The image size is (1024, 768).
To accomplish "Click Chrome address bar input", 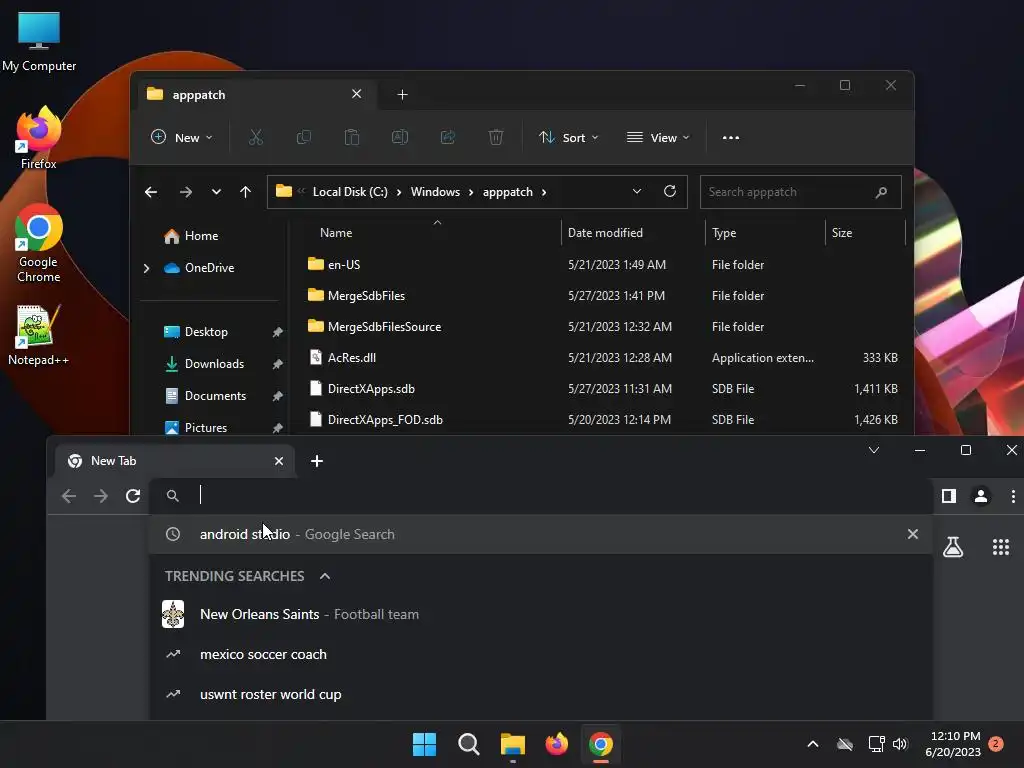I will 539,496.
